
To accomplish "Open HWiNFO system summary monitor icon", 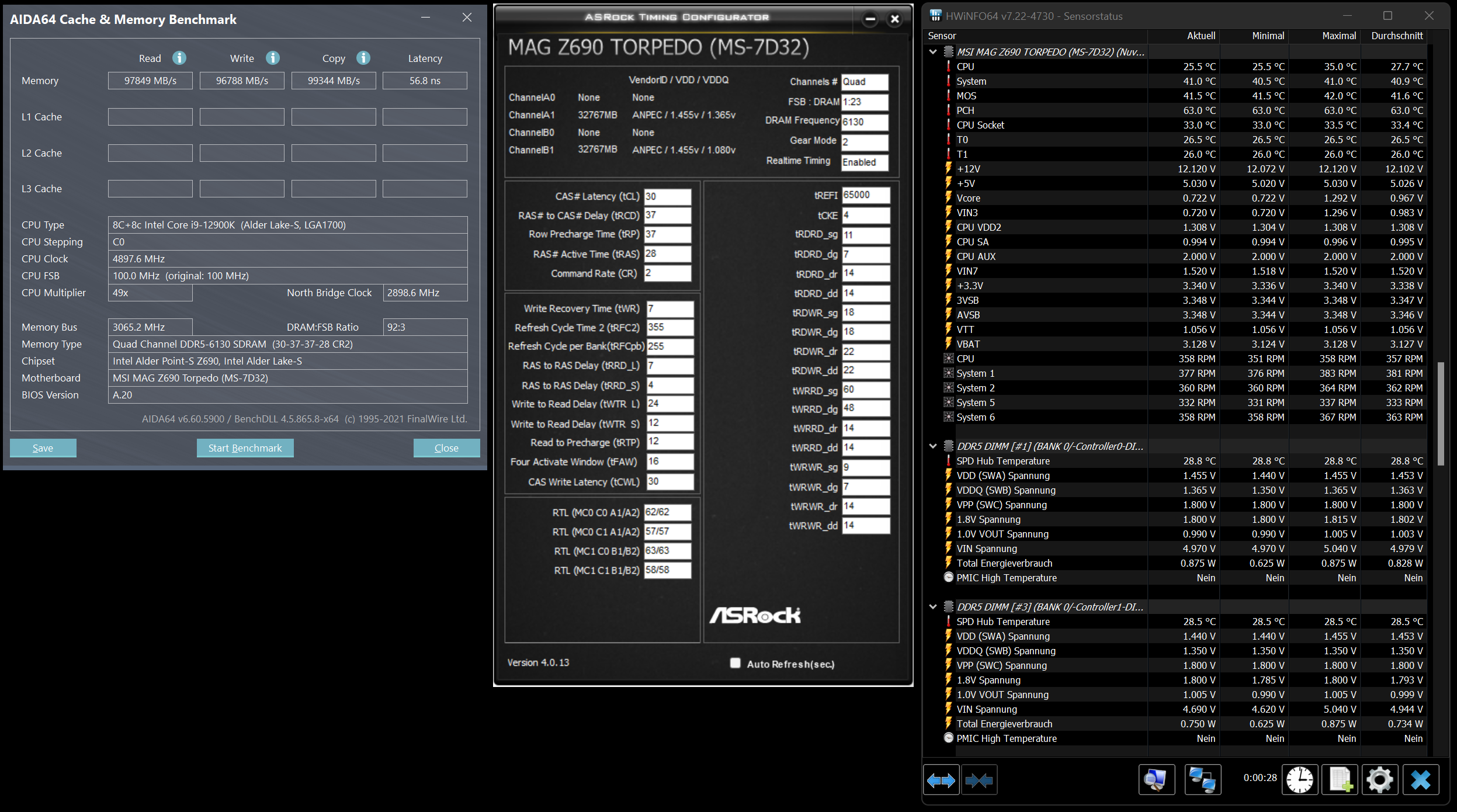I will pyautogui.click(x=1156, y=780).
